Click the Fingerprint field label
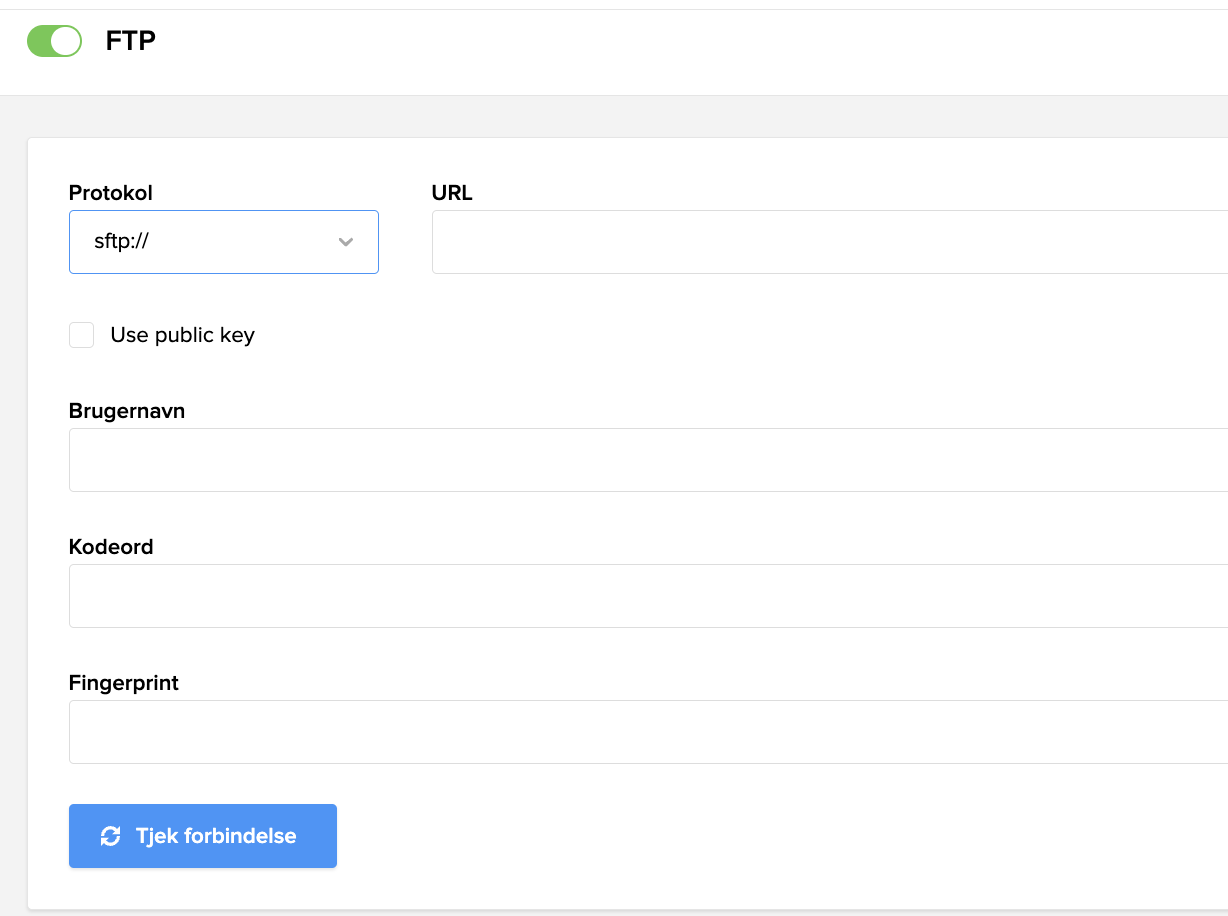 pos(124,683)
